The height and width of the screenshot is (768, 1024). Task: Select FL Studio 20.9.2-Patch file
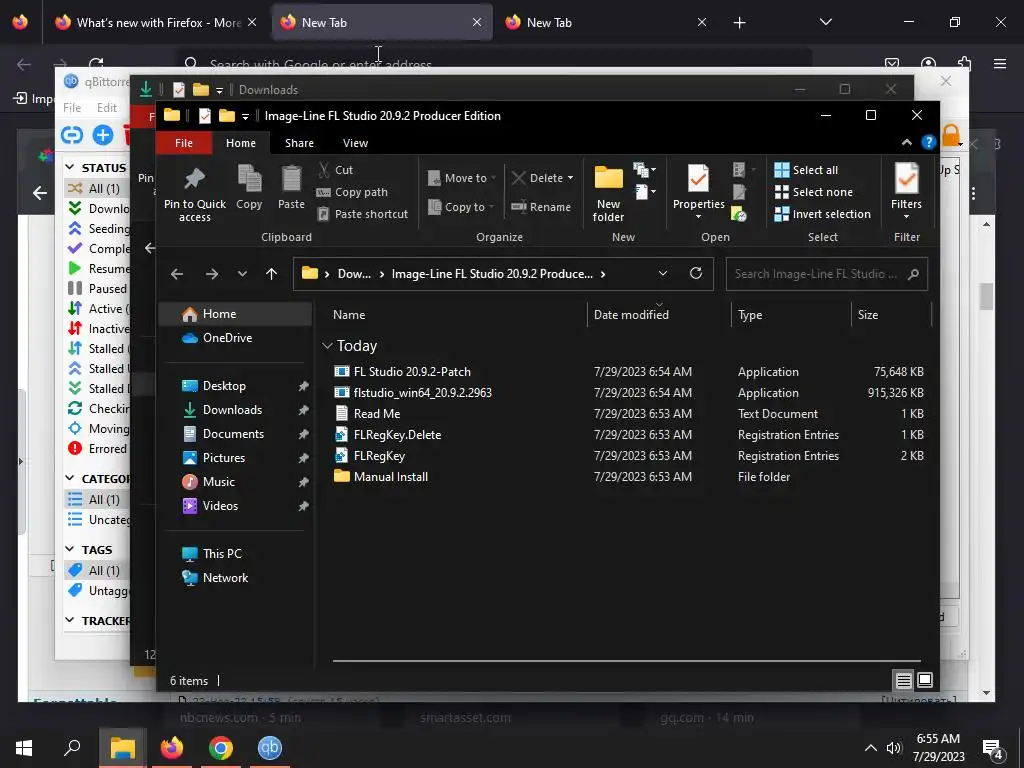pos(411,372)
